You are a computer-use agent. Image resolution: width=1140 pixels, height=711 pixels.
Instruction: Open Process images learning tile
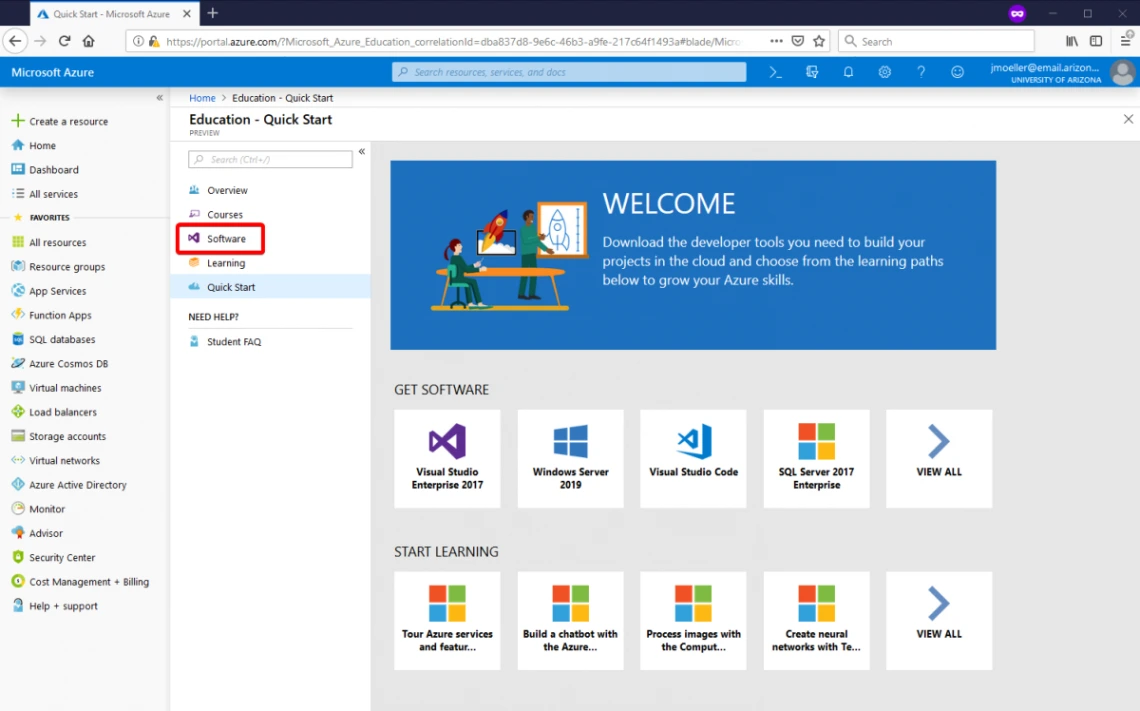coord(693,620)
